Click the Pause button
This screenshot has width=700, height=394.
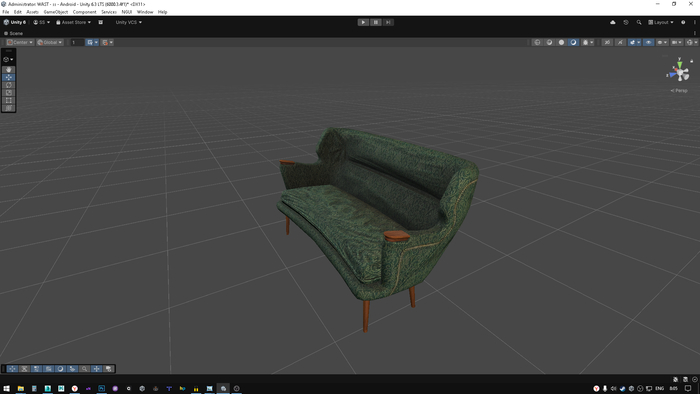click(x=375, y=22)
